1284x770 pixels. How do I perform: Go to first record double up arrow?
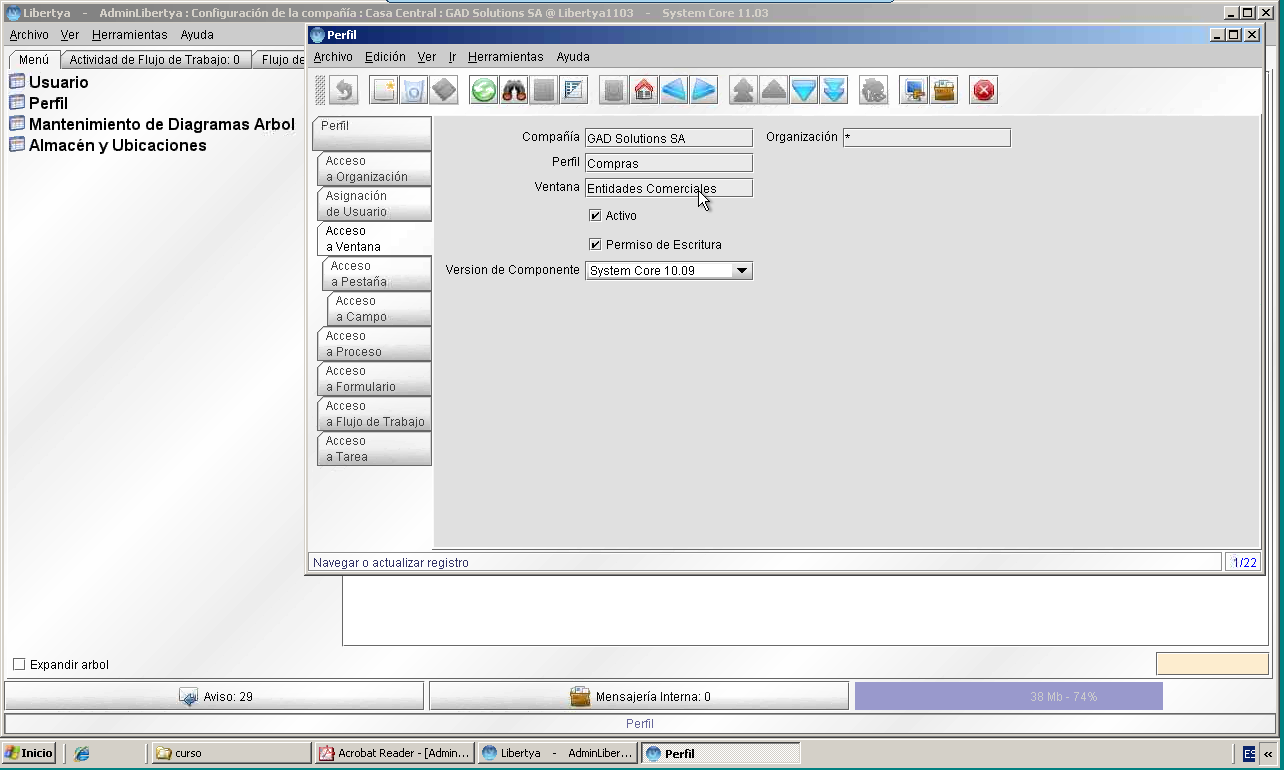[744, 90]
